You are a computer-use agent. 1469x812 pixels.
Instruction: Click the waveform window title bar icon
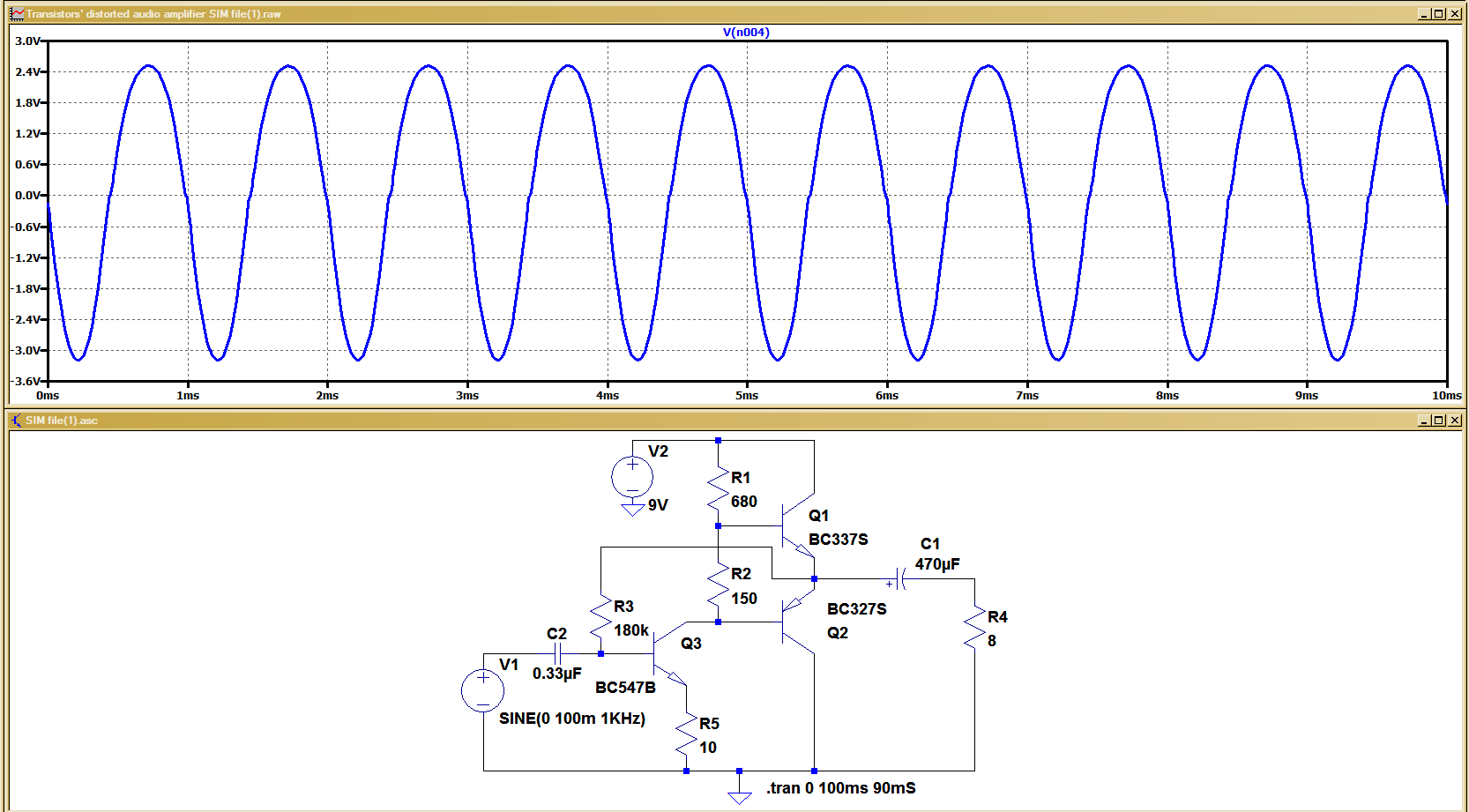tap(17, 14)
